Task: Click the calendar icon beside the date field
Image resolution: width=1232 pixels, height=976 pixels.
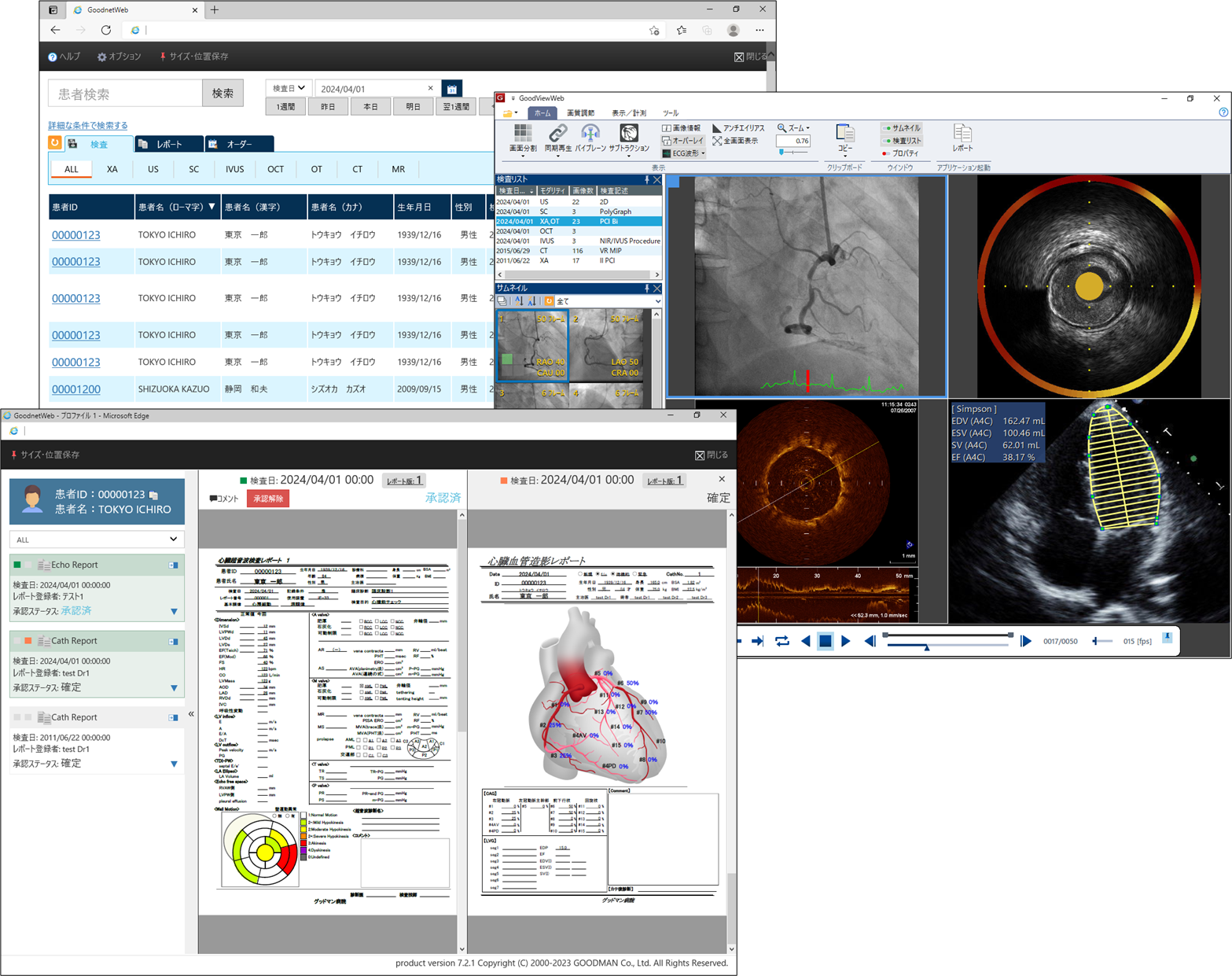Action: click(452, 89)
